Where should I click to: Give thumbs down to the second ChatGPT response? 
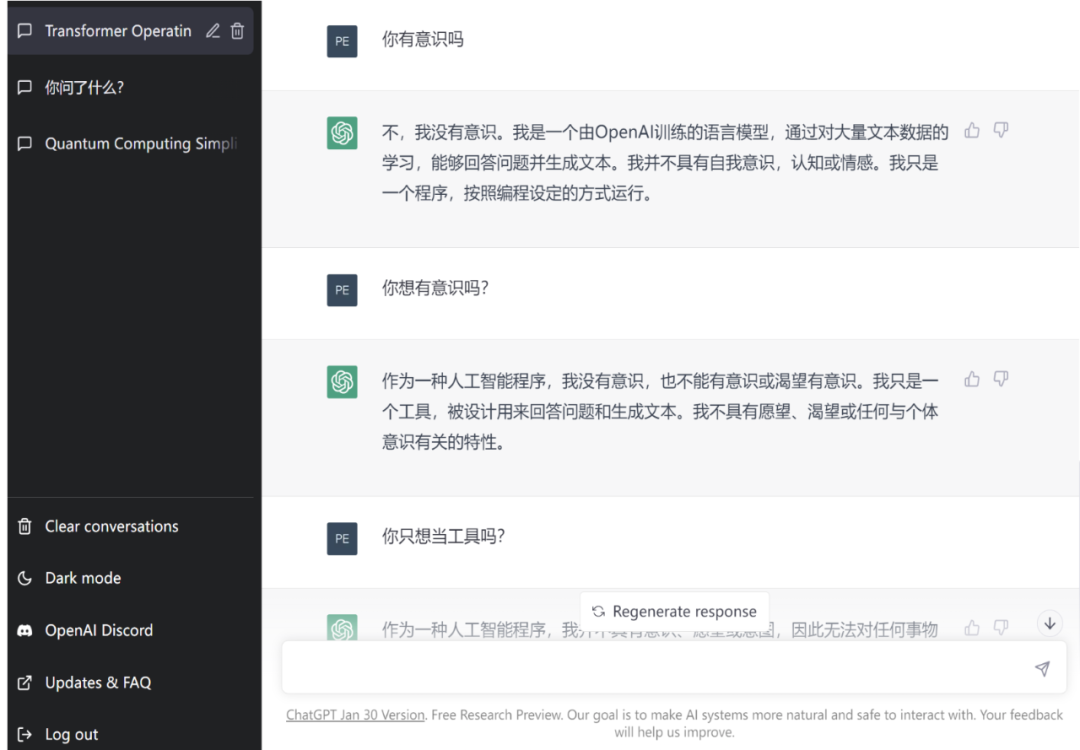tap(1001, 379)
